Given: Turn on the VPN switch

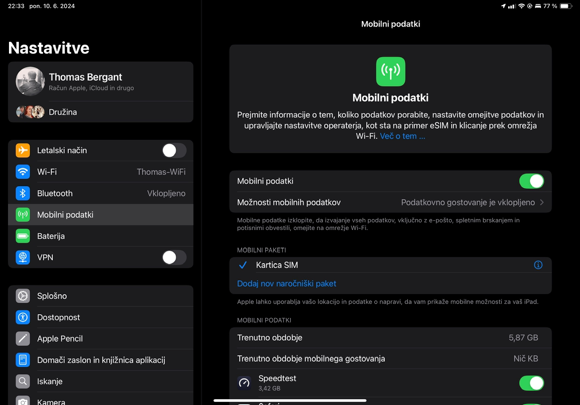Looking at the screenshot, I should point(174,257).
